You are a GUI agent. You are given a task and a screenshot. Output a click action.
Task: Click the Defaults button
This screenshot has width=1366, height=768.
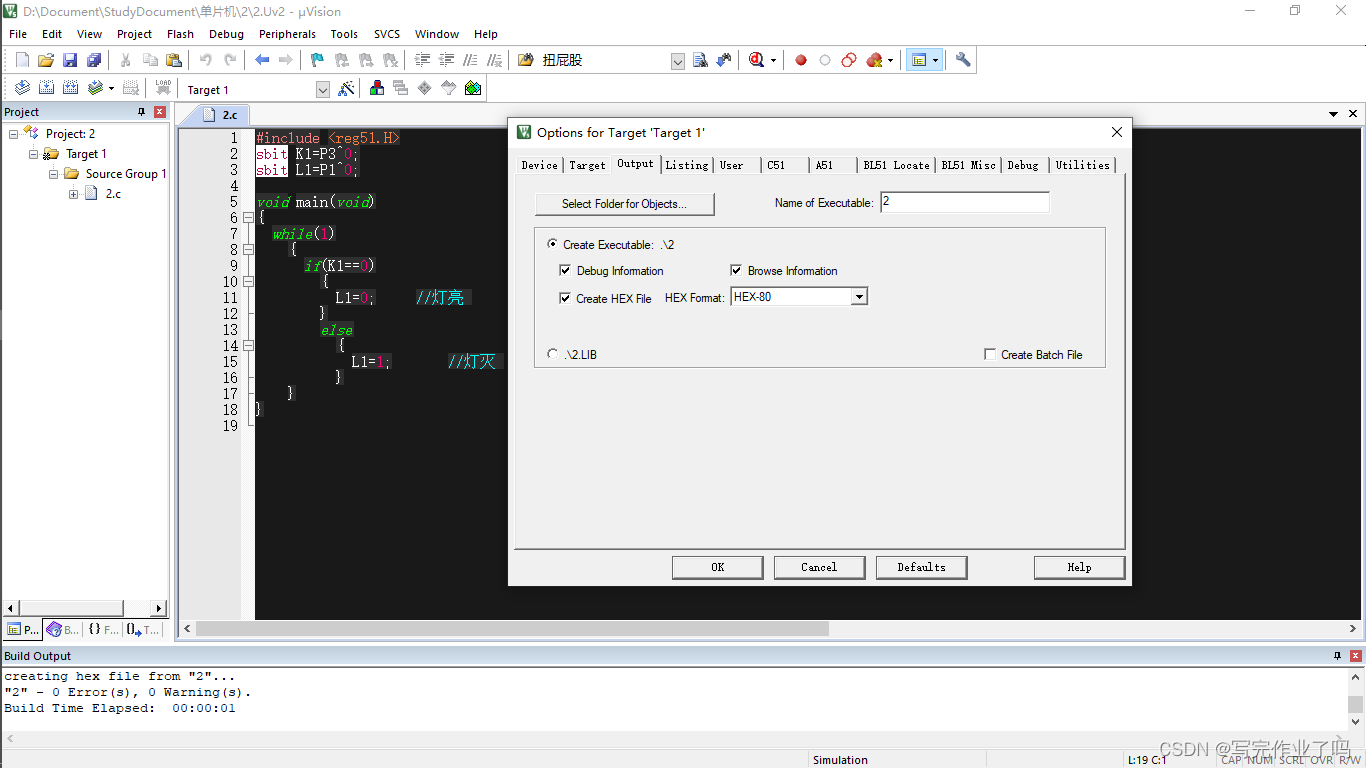(921, 567)
